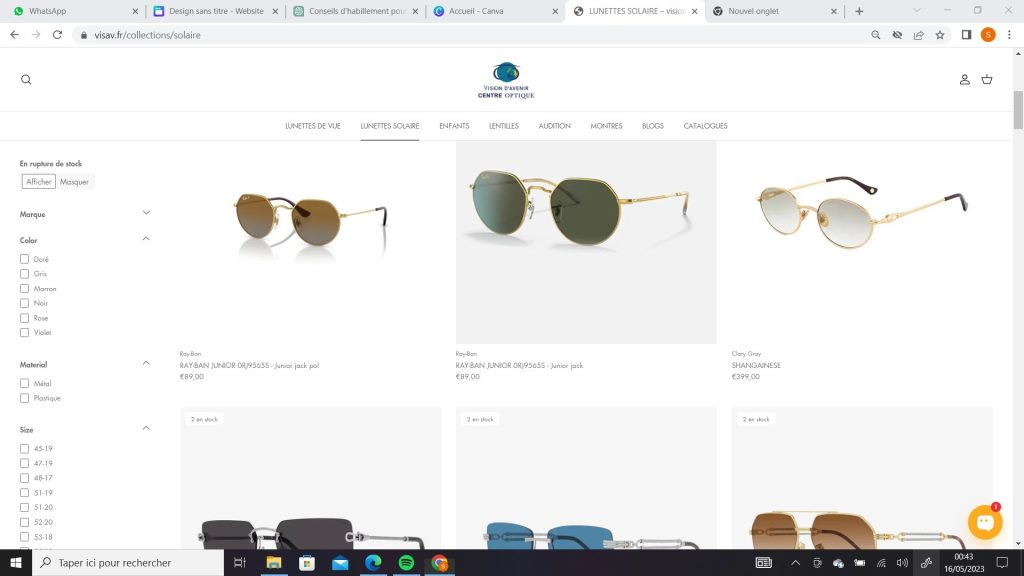
Task: Click the Masquer out-of-stock button
Action: click(75, 182)
